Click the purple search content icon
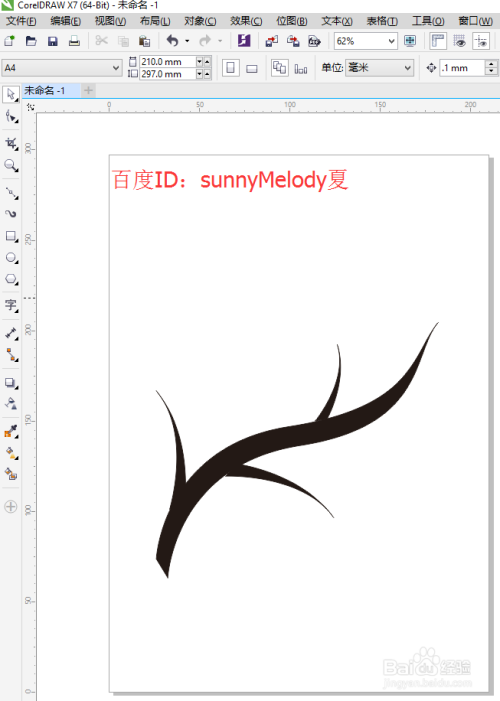Image resolution: width=500 pixels, height=701 pixels. click(244, 41)
